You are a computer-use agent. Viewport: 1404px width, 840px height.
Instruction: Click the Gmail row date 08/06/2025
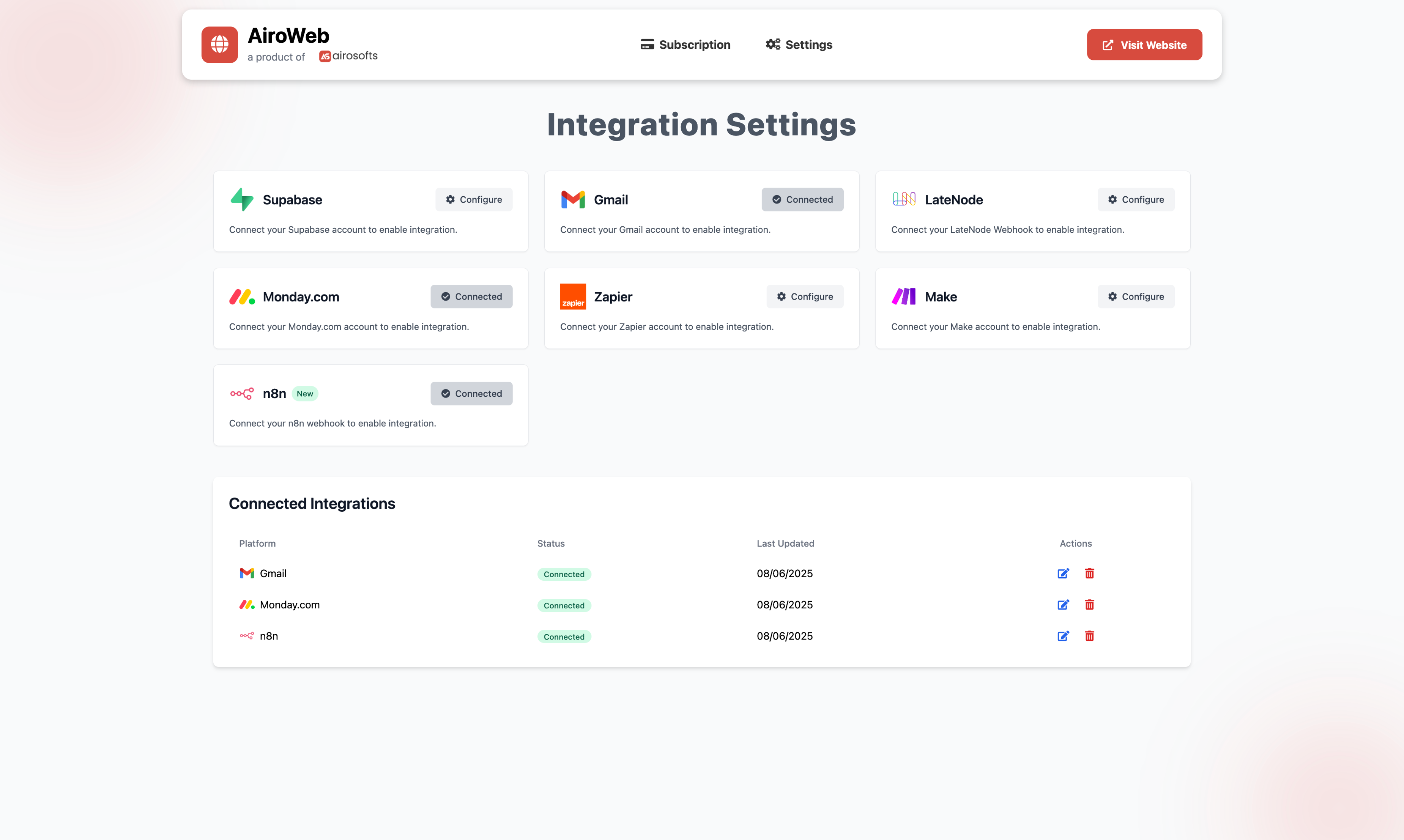coord(785,573)
